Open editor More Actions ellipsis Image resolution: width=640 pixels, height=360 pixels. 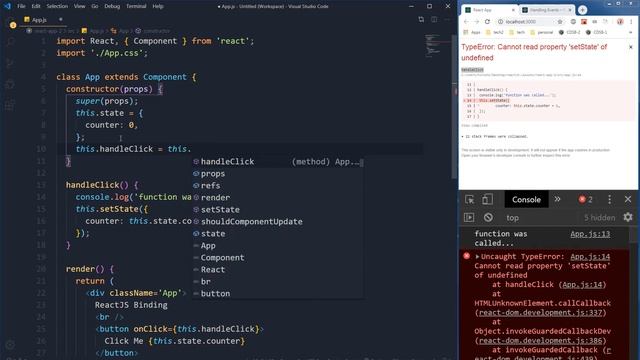447,19
